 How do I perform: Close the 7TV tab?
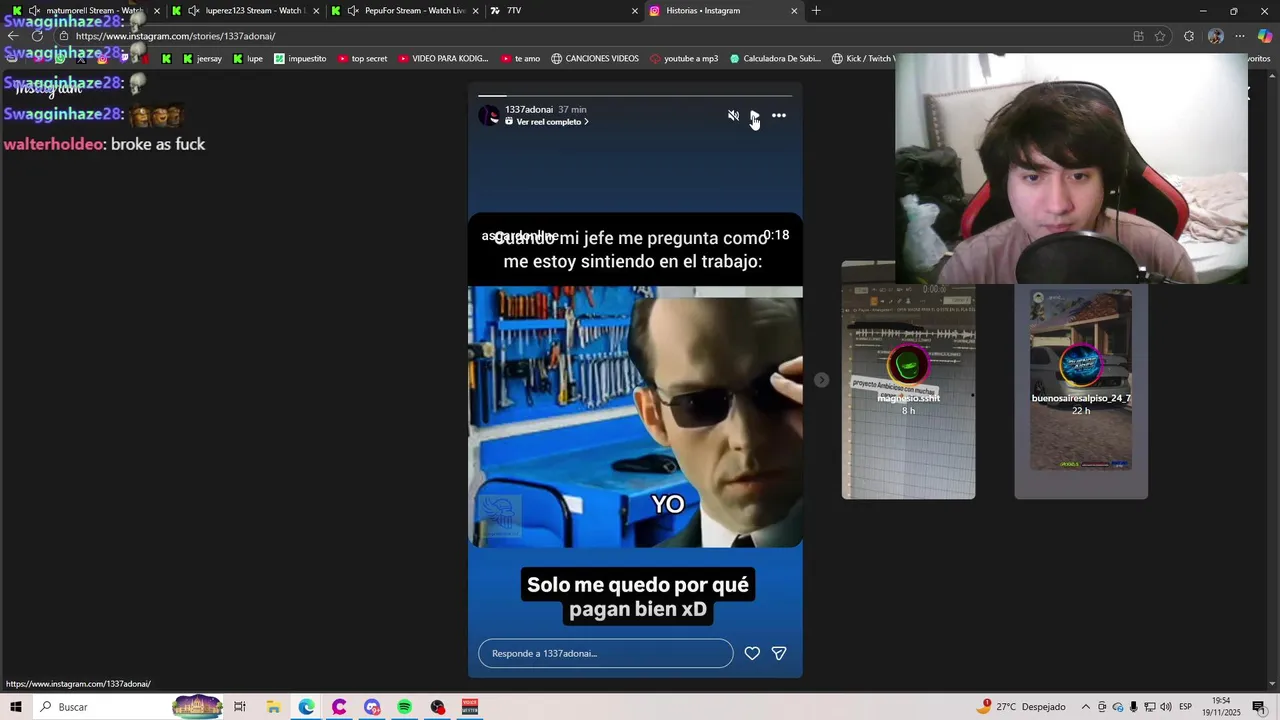click(634, 11)
